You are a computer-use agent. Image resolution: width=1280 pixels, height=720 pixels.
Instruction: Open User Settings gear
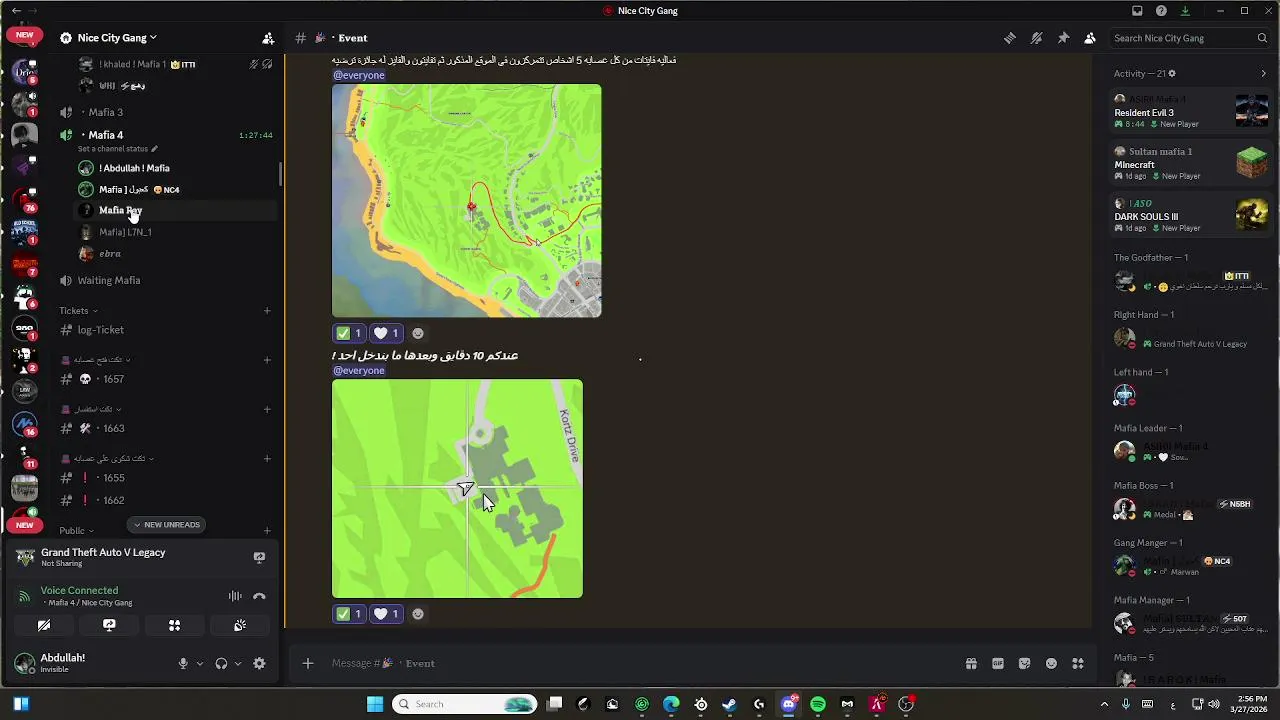[x=259, y=663]
